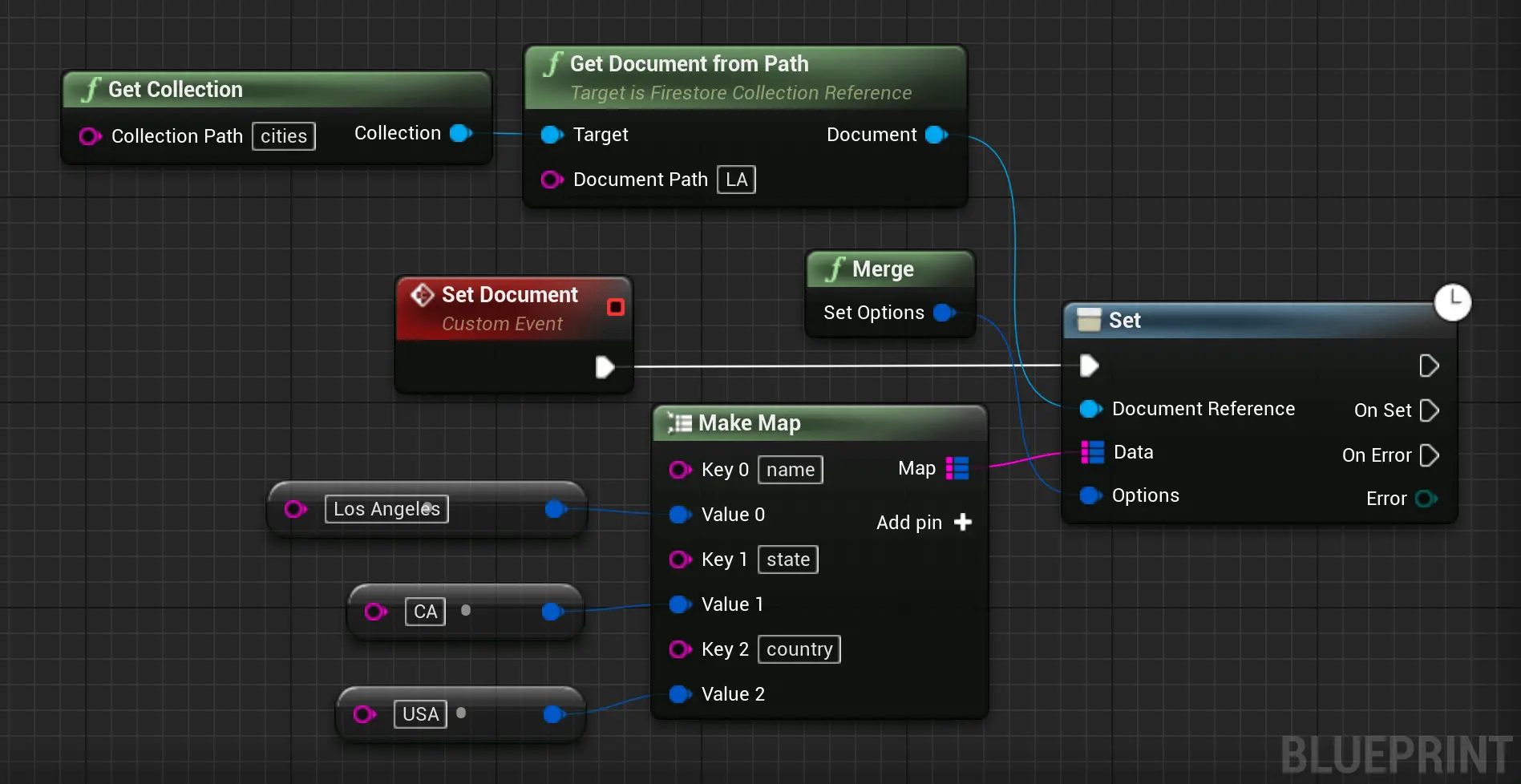Click the Value 2 input pin
The image size is (1521, 784).
point(680,694)
